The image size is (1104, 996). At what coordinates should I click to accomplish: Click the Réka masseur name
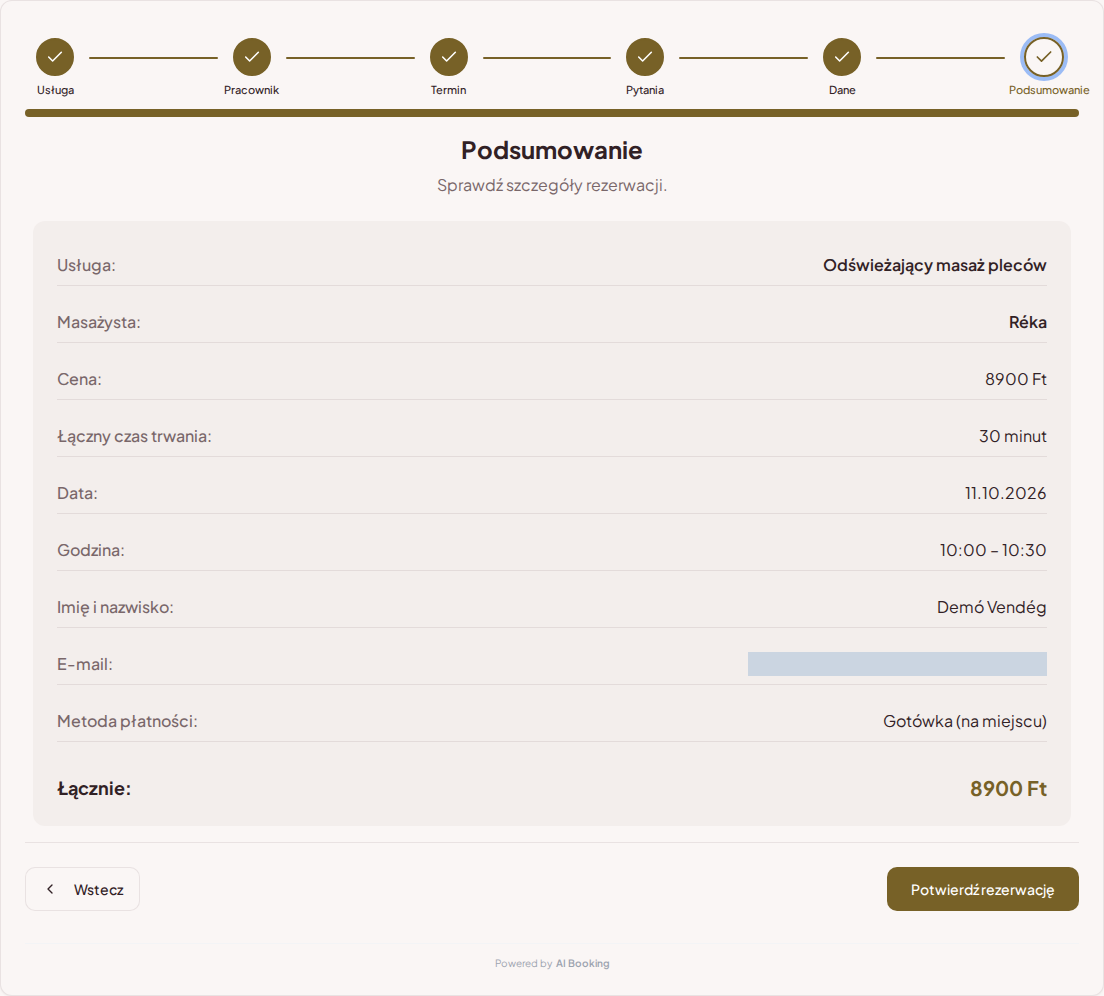[1027, 322]
